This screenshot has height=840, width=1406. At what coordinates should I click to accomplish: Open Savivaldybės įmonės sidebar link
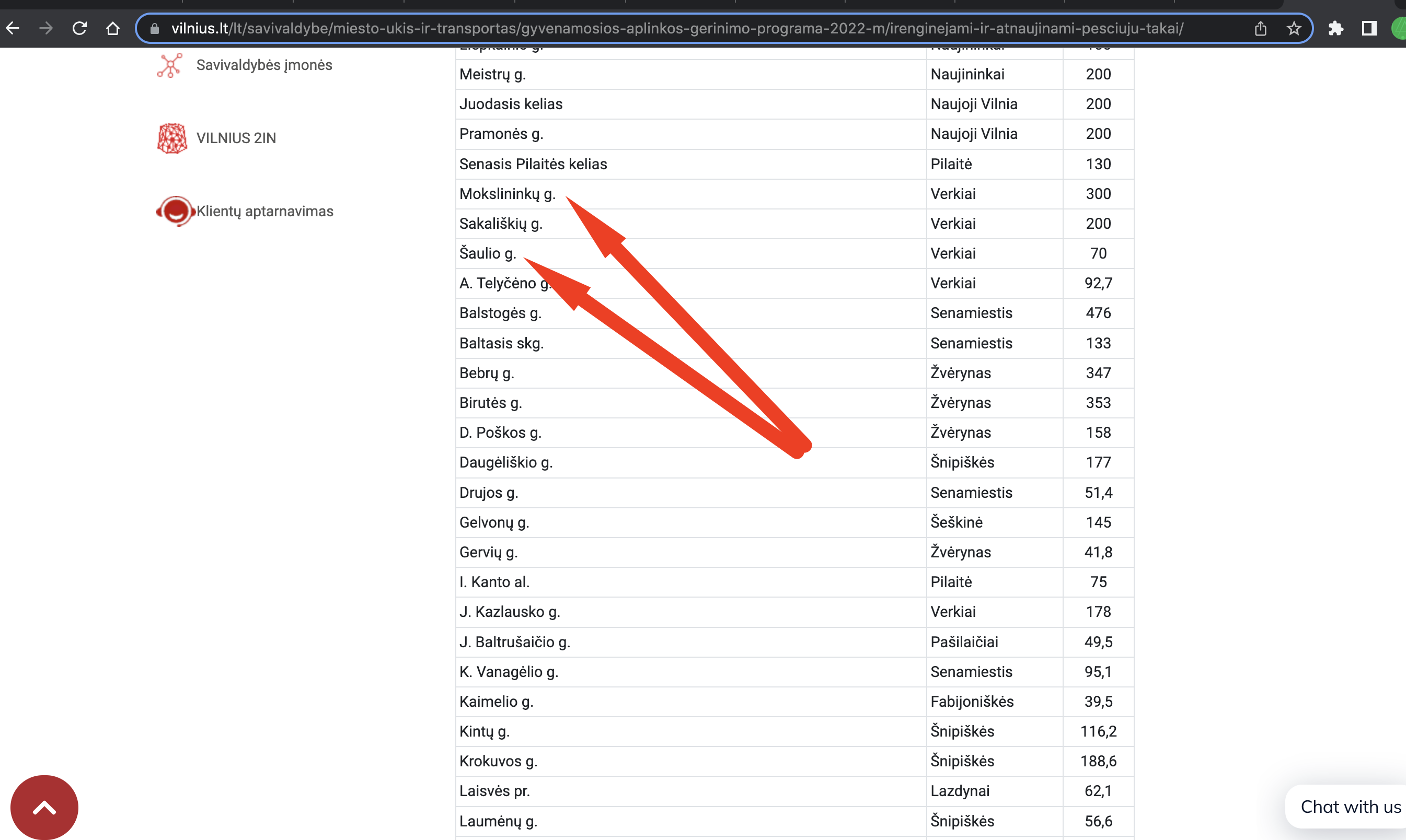[264, 65]
